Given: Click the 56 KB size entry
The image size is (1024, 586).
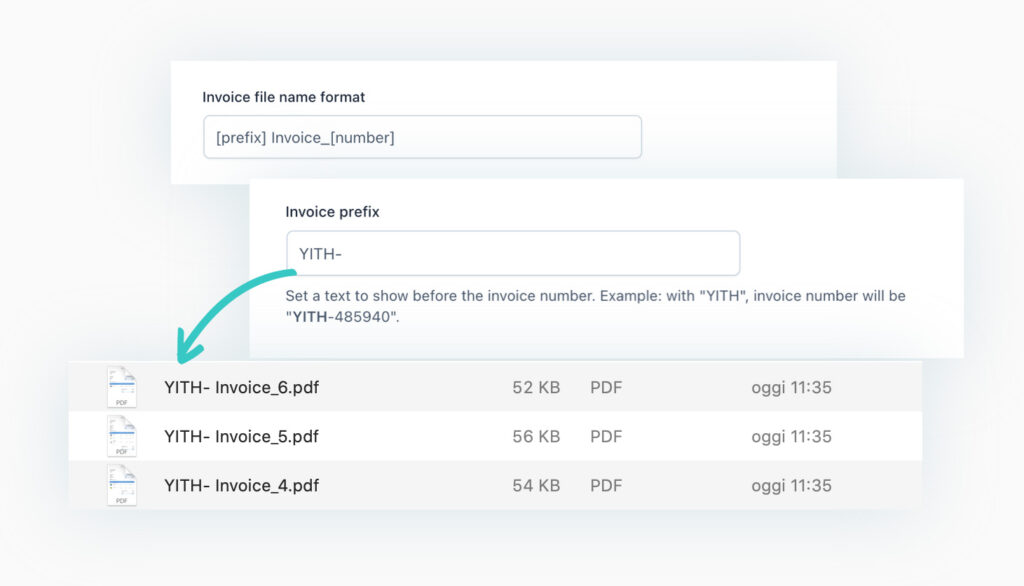Looking at the screenshot, I should tap(536, 436).
